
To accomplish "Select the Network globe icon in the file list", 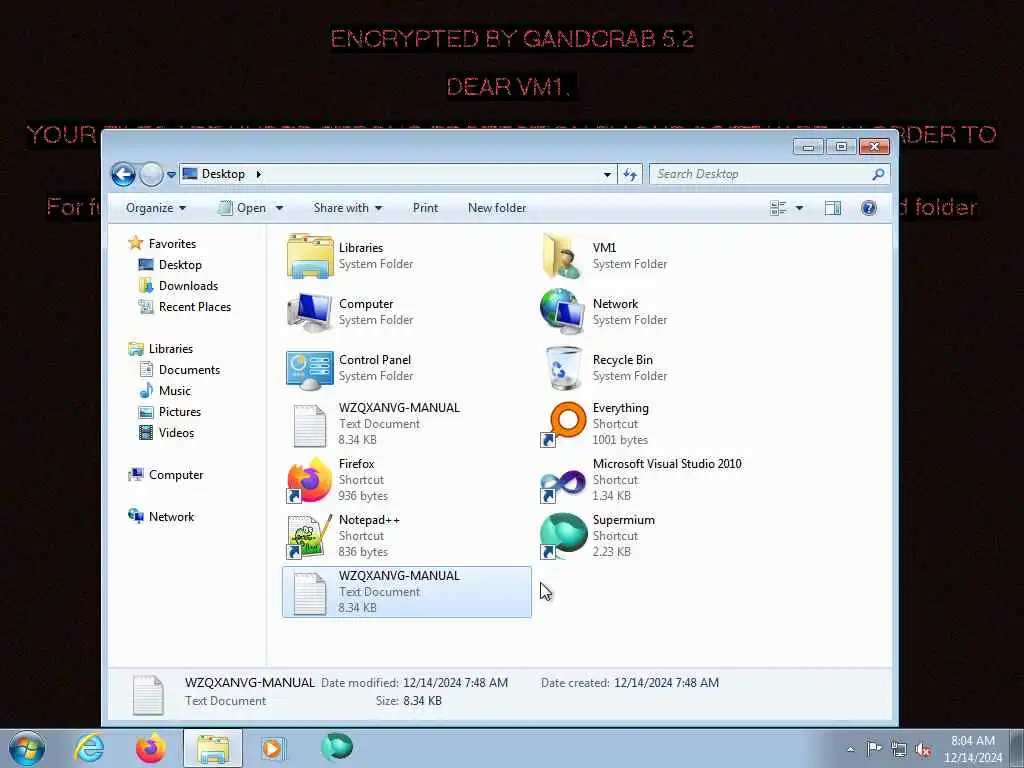I will click(562, 312).
